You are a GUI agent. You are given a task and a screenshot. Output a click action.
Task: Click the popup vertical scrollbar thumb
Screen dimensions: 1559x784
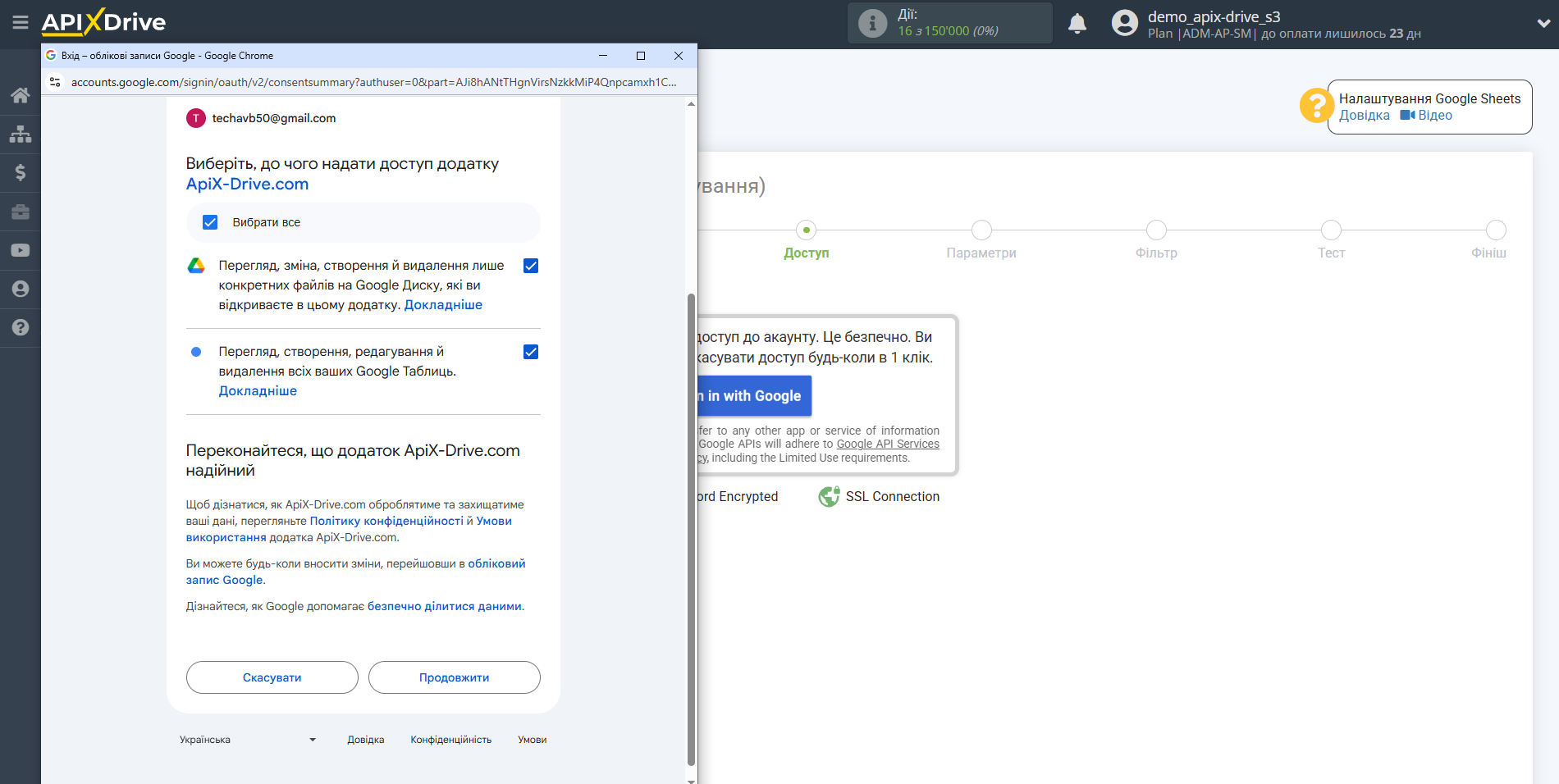(691, 529)
